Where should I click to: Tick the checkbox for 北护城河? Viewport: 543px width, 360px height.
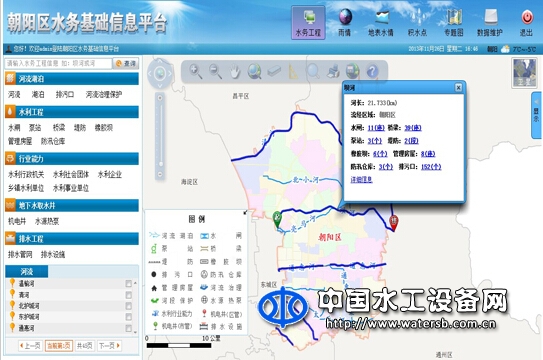pos(128,306)
